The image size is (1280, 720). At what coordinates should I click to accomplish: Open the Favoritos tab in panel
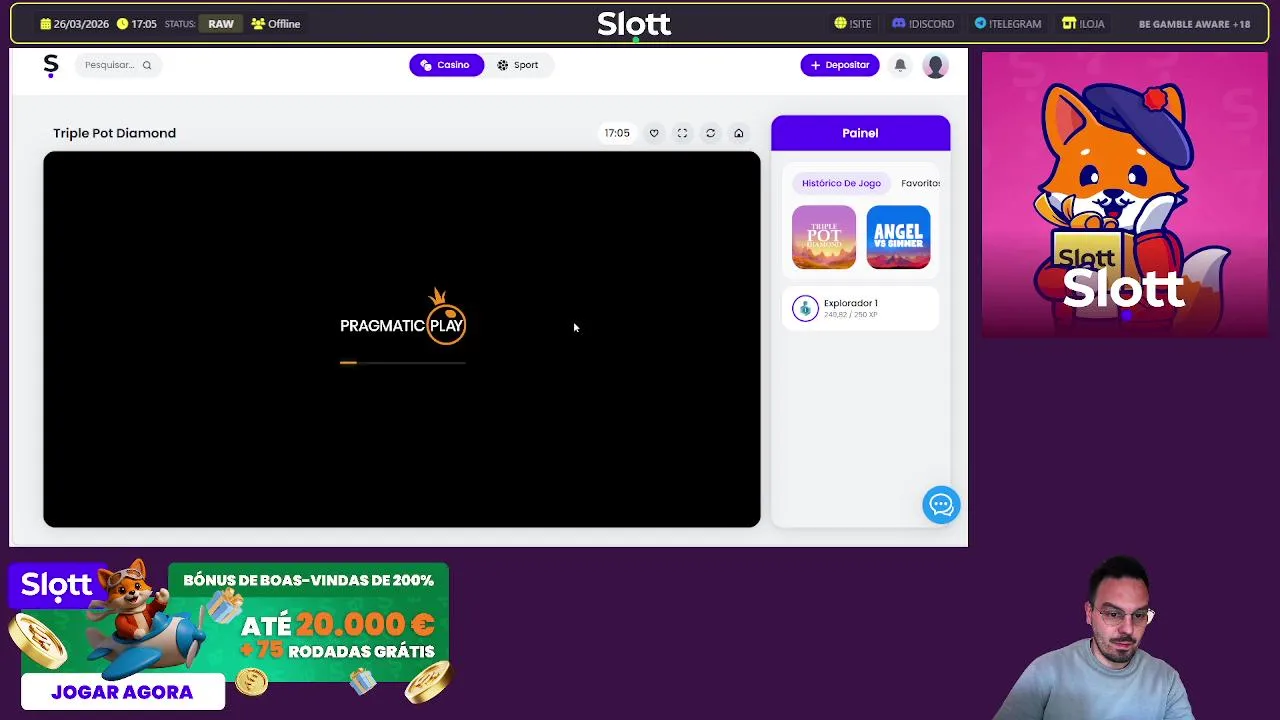(x=920, y=183)
